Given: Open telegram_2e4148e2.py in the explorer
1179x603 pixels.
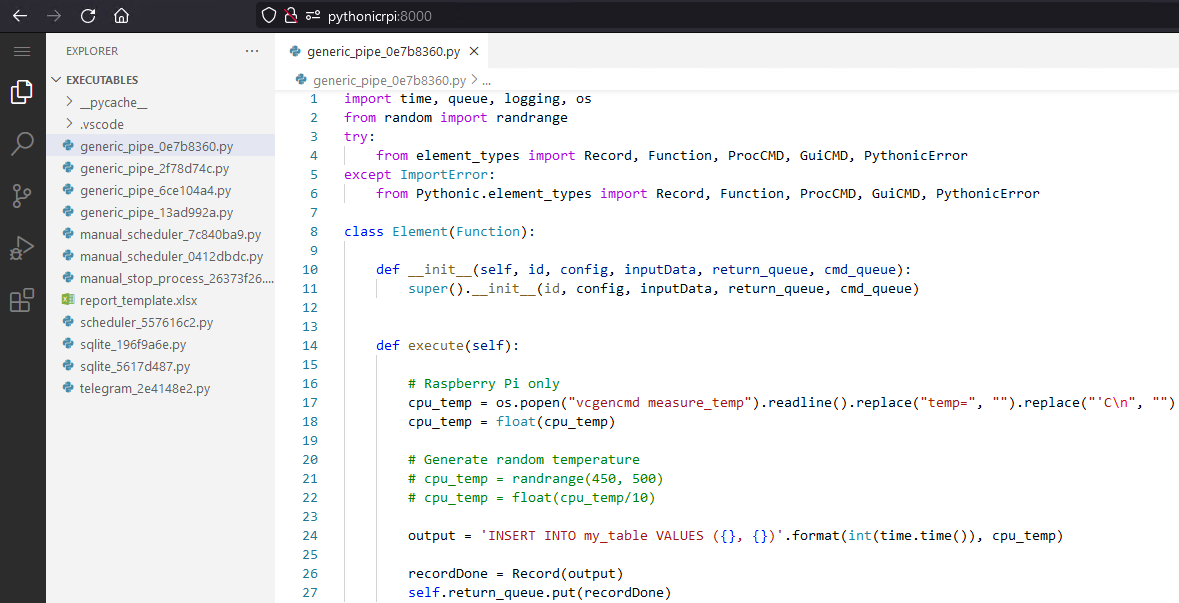Looking at the screenshot, I should click(144, 389).
